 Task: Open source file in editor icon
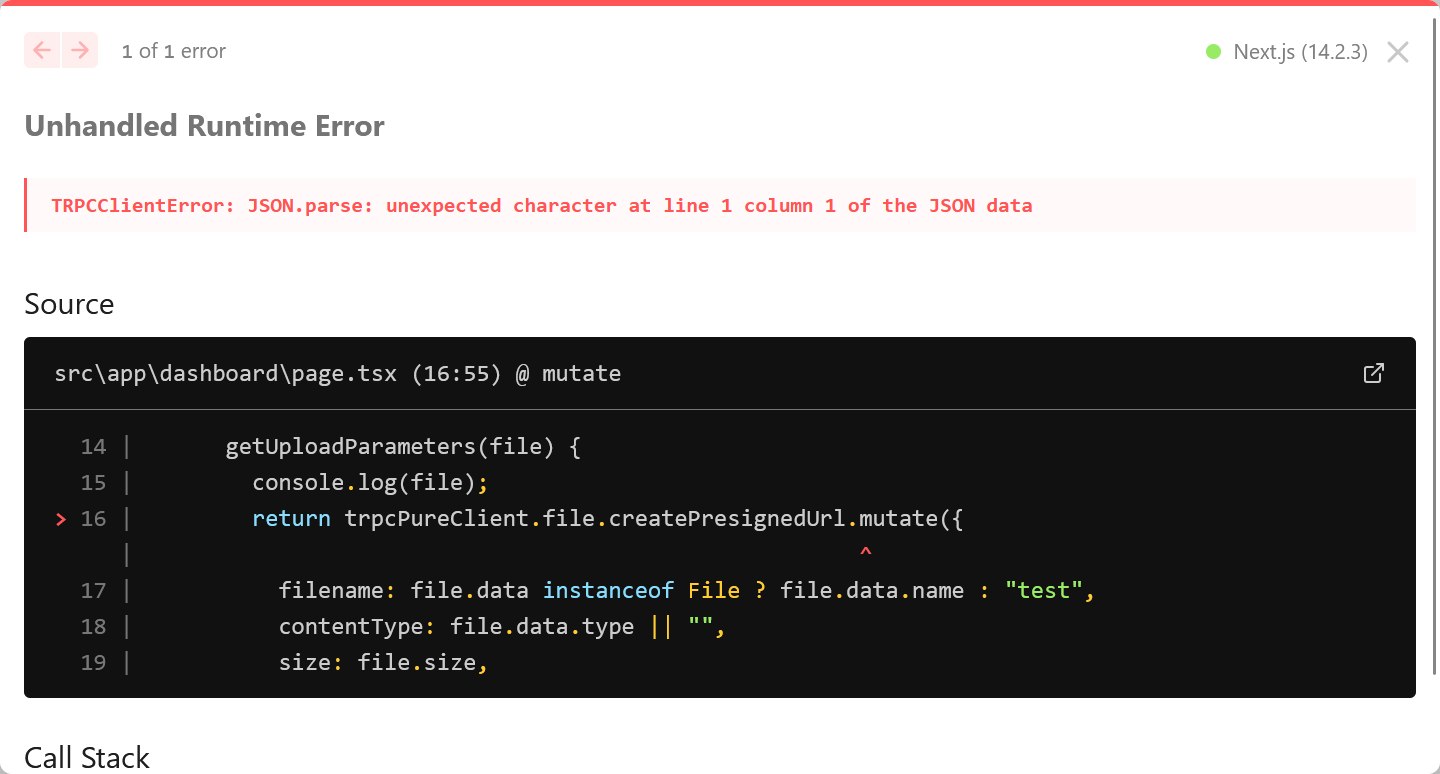[x=1374, y=373]
